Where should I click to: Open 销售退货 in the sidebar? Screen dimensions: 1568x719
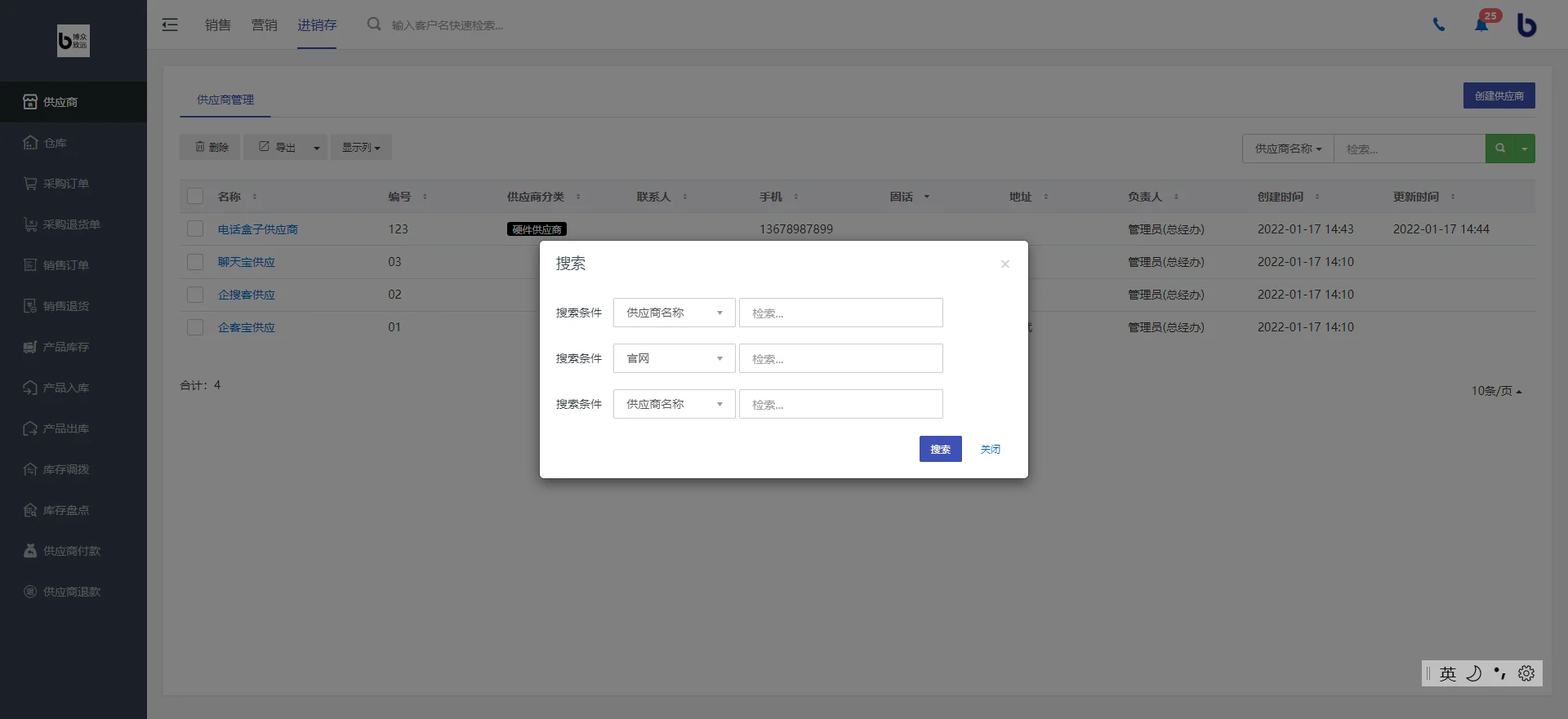pos(73,306)
